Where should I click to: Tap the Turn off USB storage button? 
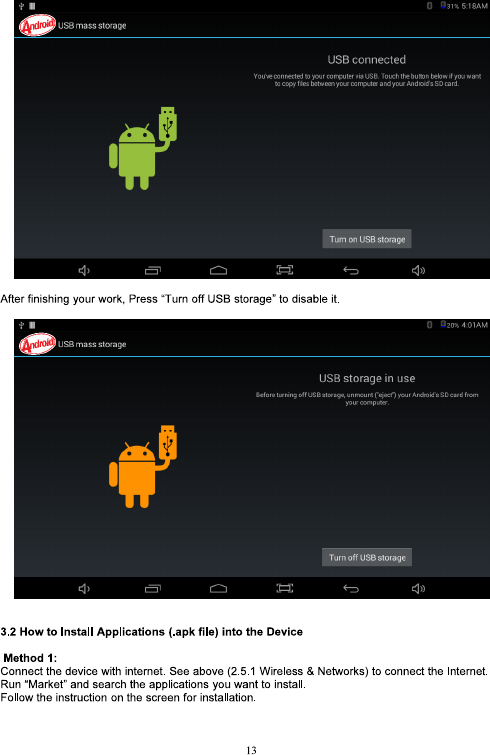point(367,557)
